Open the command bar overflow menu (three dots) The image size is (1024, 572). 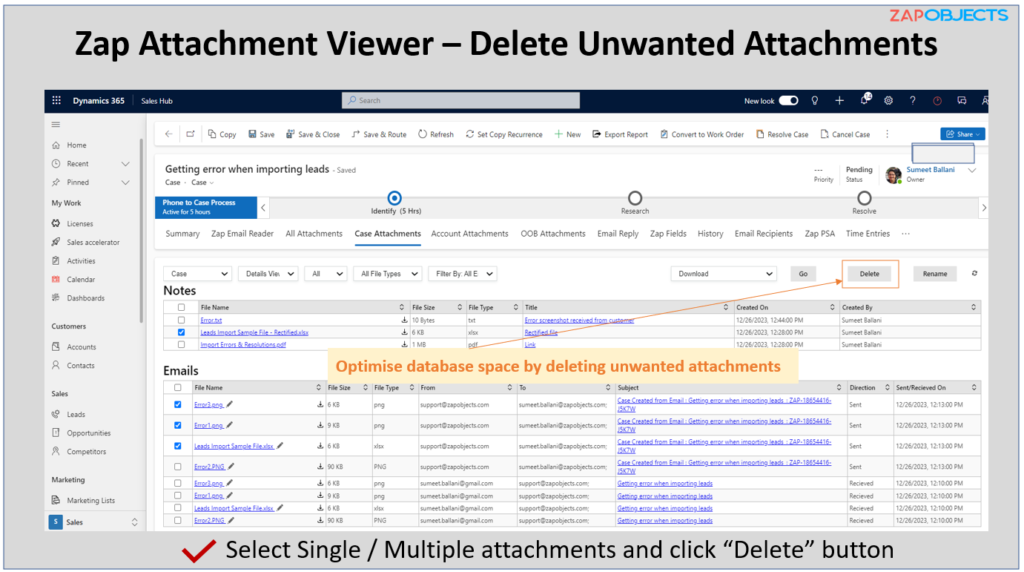pyautogui.click(x=887, y=134)
